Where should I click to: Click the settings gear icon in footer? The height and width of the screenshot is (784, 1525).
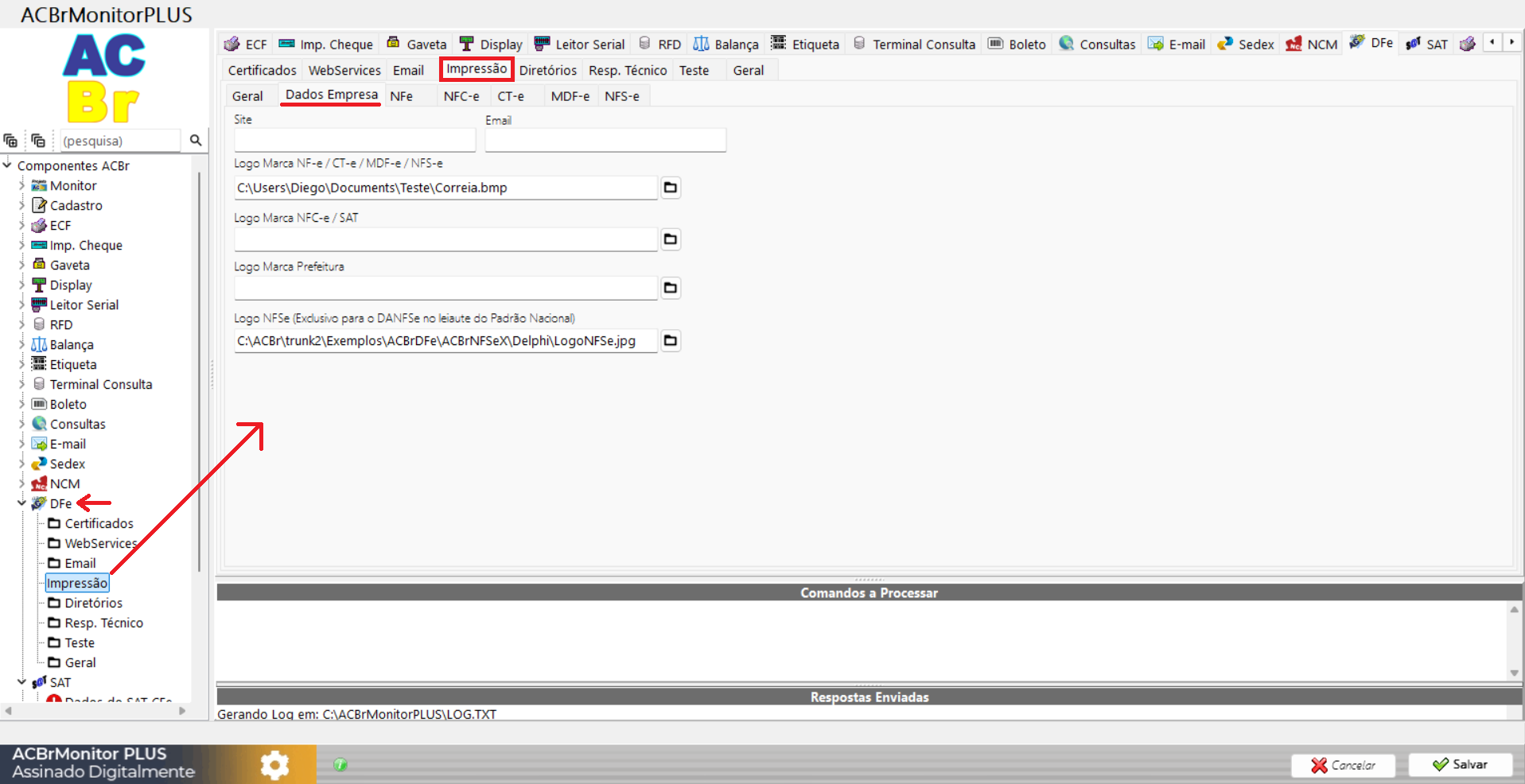click(274, 765)
